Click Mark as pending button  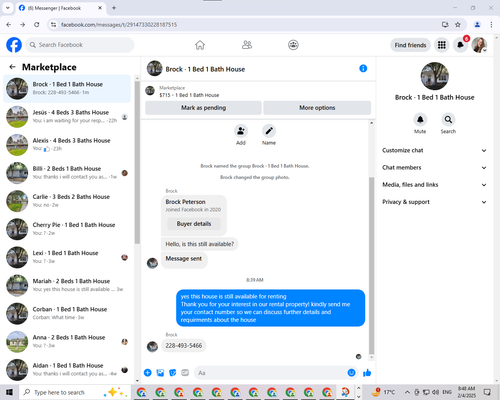click(x=203, y=108)
